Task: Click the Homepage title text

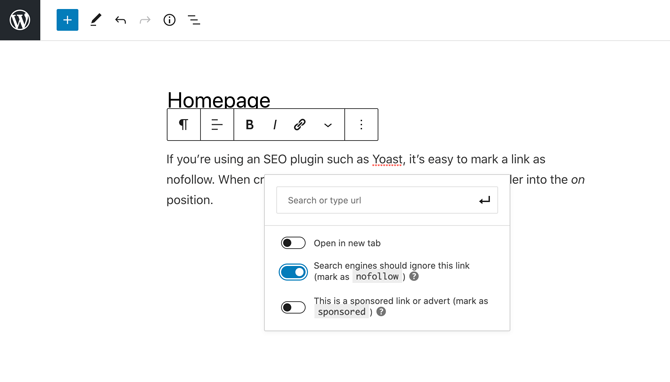Action: tap(219, 100)
